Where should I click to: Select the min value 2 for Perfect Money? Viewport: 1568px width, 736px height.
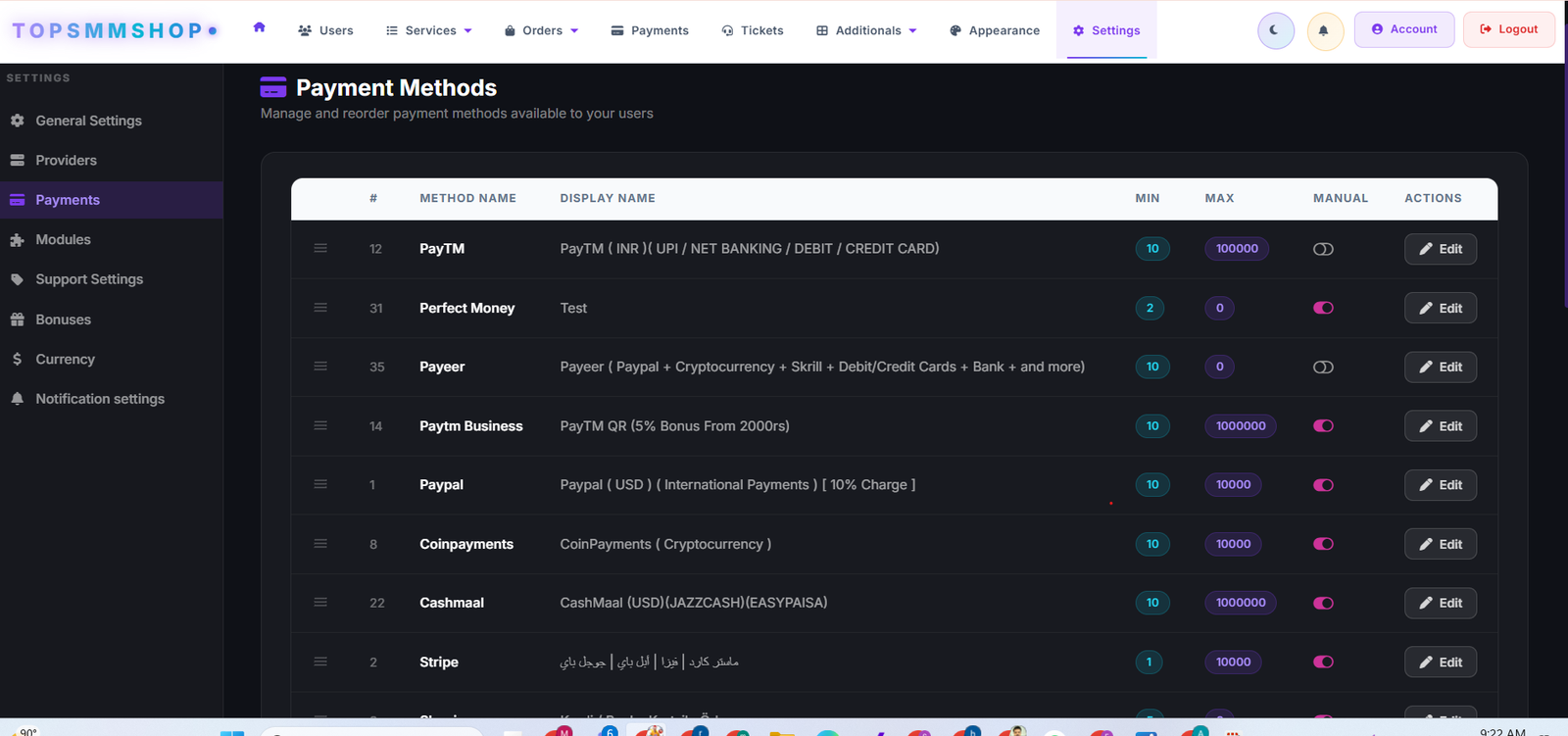coord(1150,308)
